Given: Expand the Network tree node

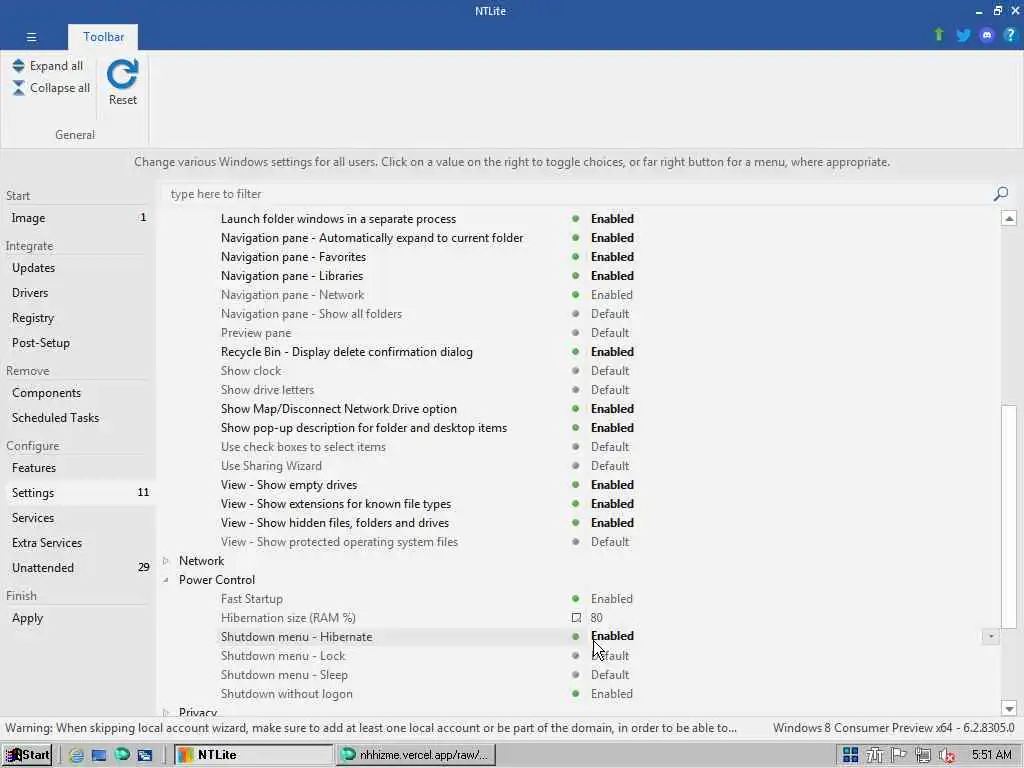Looking at the screenshot, I should (x=166, y=560).
